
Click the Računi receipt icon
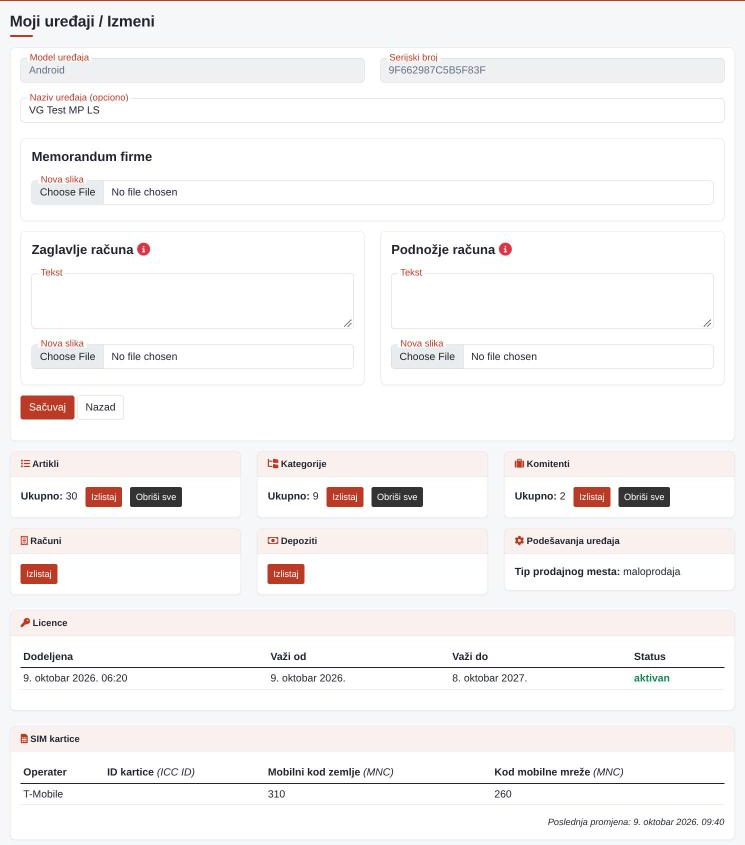pyautogui.click(x=24, y=541)
